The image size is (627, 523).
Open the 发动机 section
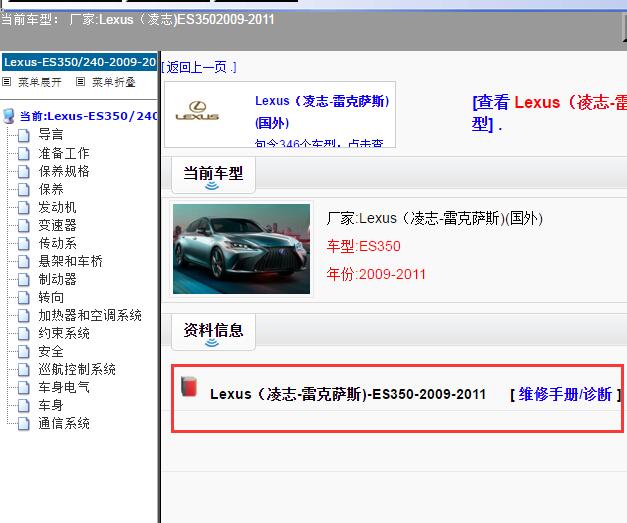57,207
